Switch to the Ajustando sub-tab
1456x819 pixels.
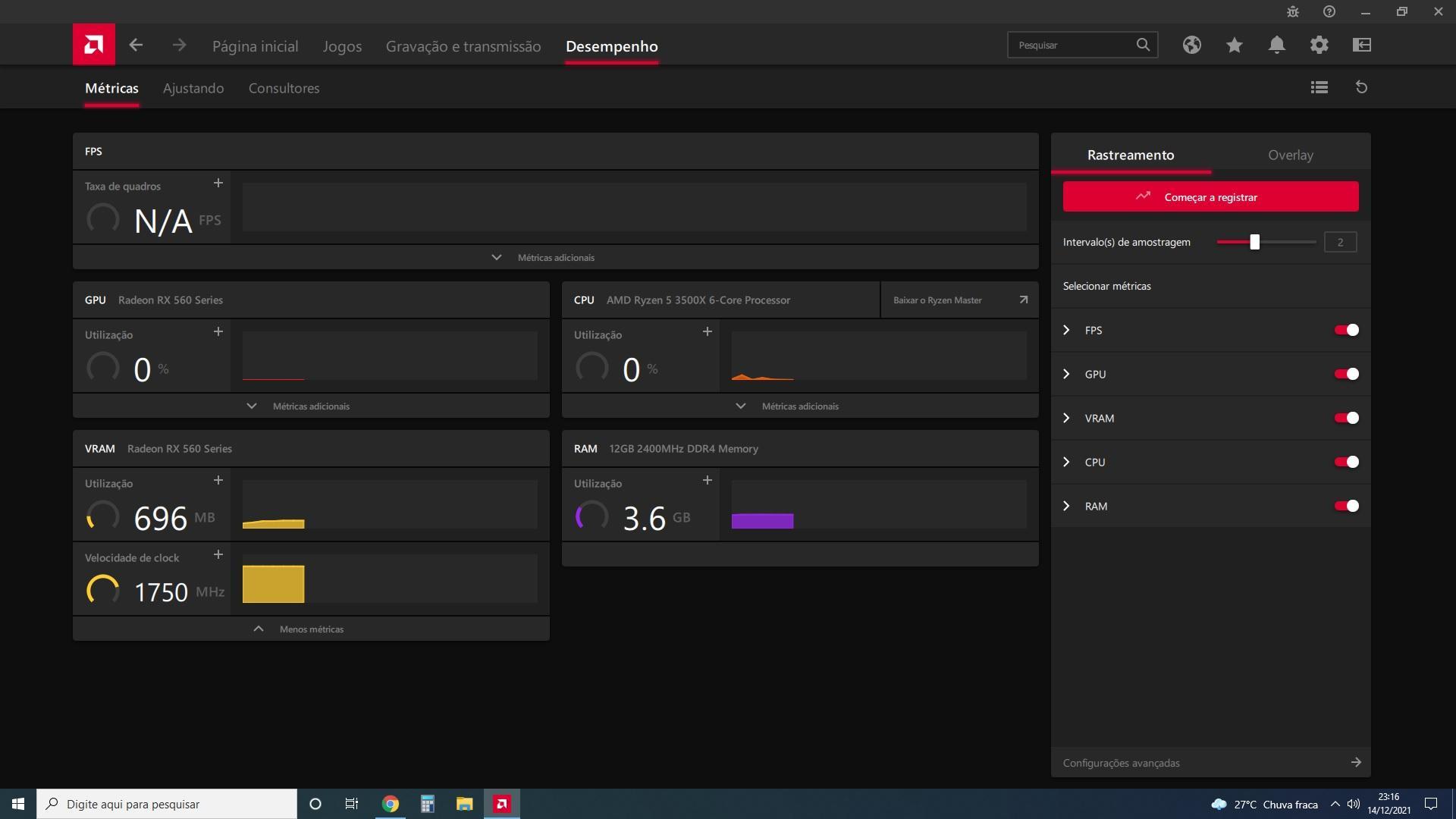[x=193, y=88]
